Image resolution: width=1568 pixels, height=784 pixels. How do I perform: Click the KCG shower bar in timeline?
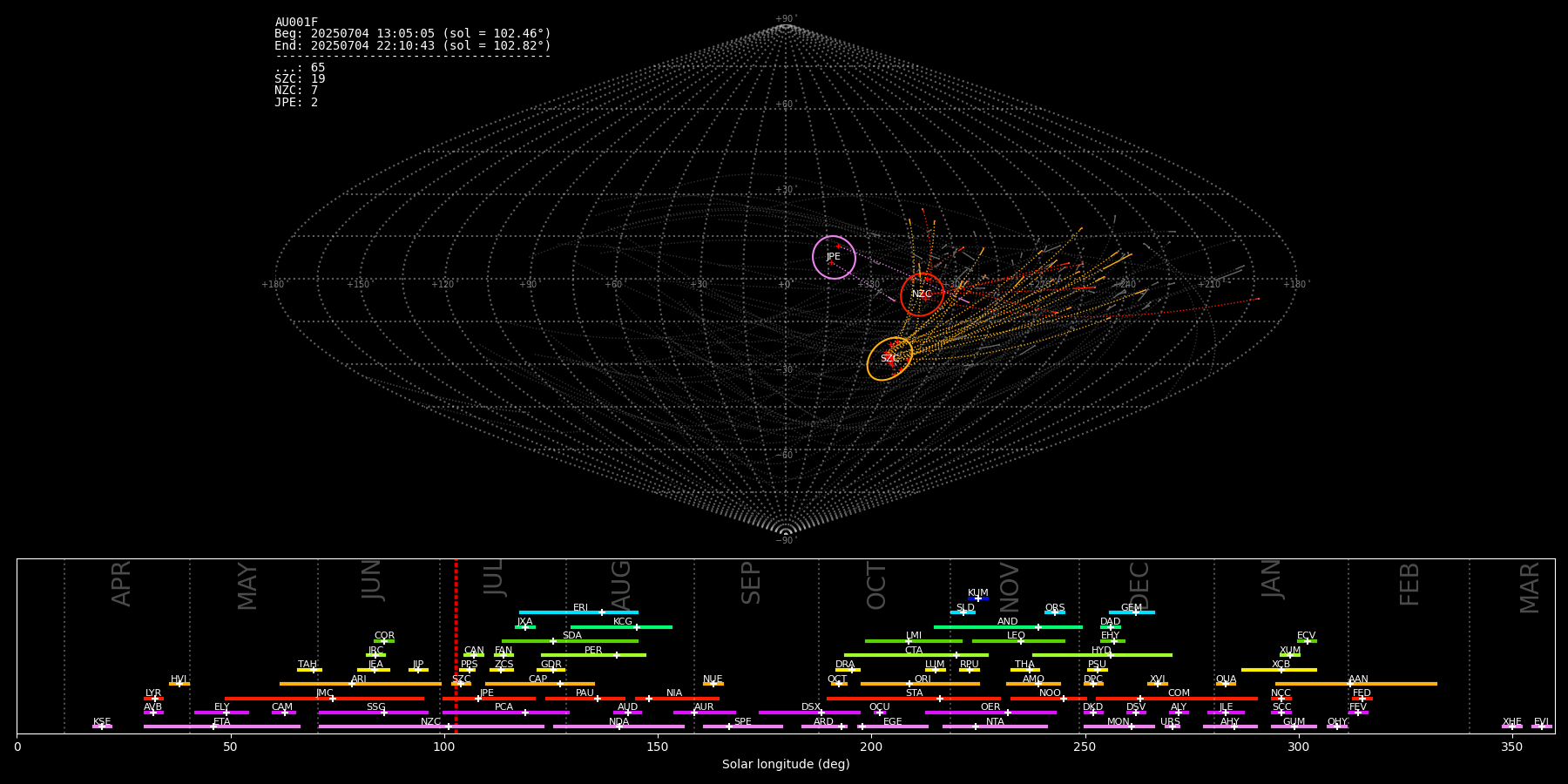[x=621, y=626]
